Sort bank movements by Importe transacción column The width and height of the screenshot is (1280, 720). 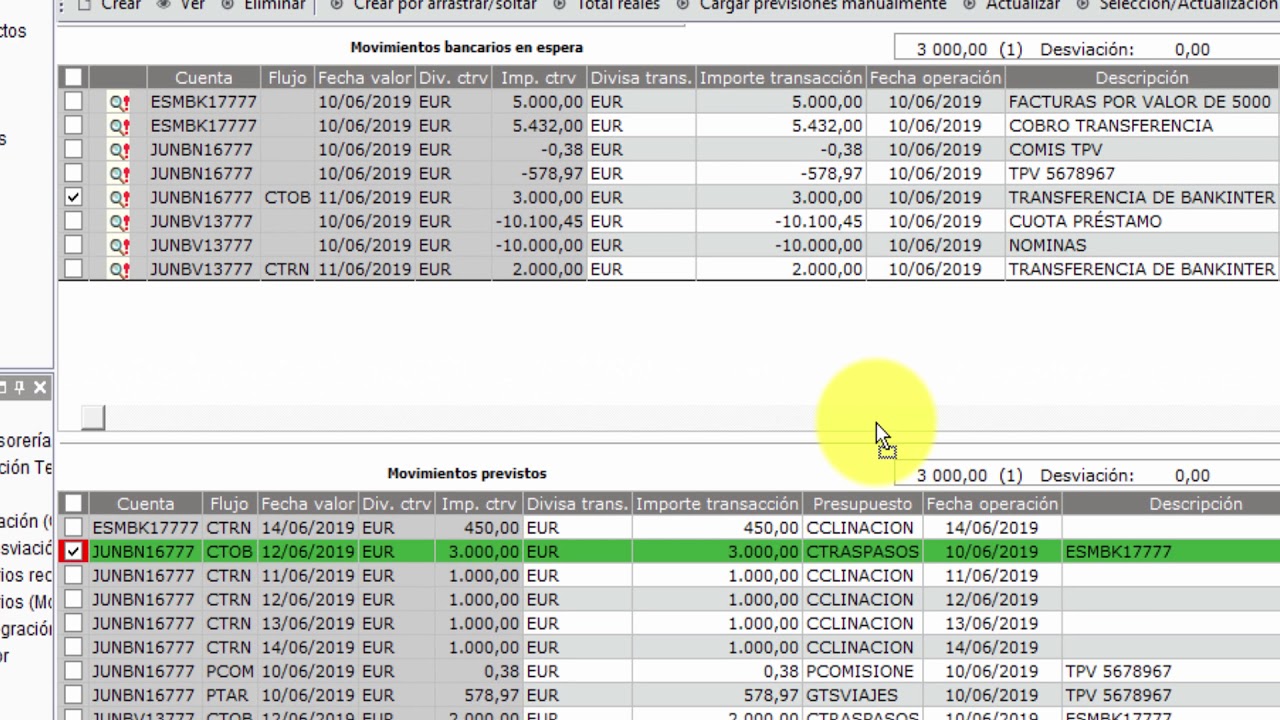780,77
